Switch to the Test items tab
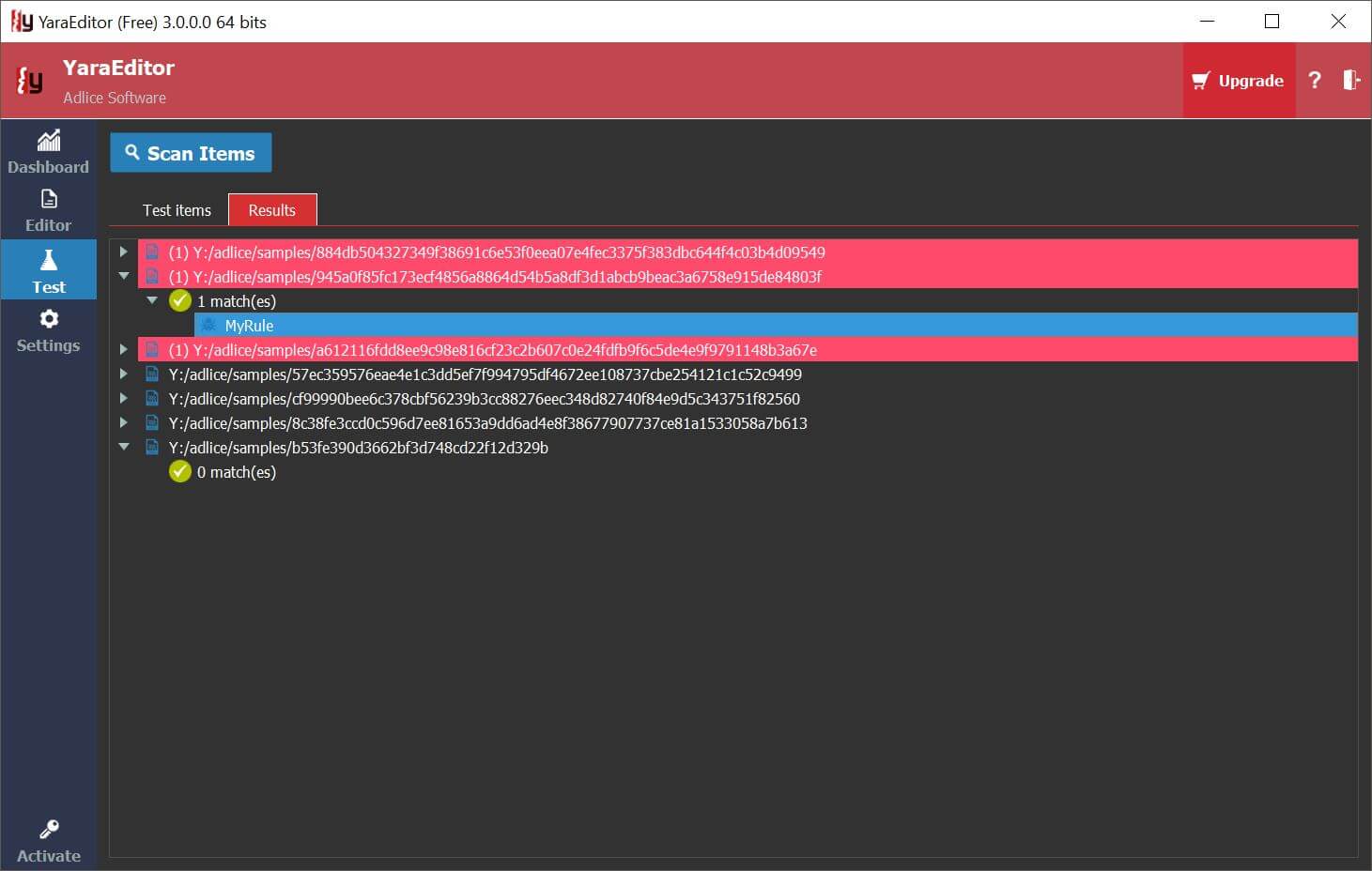 coord(177,210)
